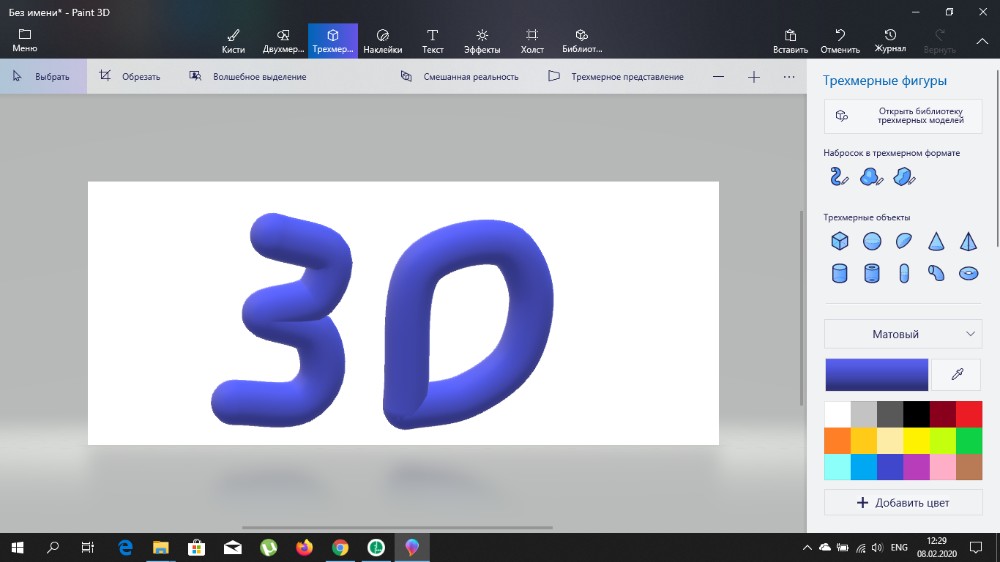The image size is (1000, 562).
Task: Open Windows taskbar search
Action: [53, 547]
